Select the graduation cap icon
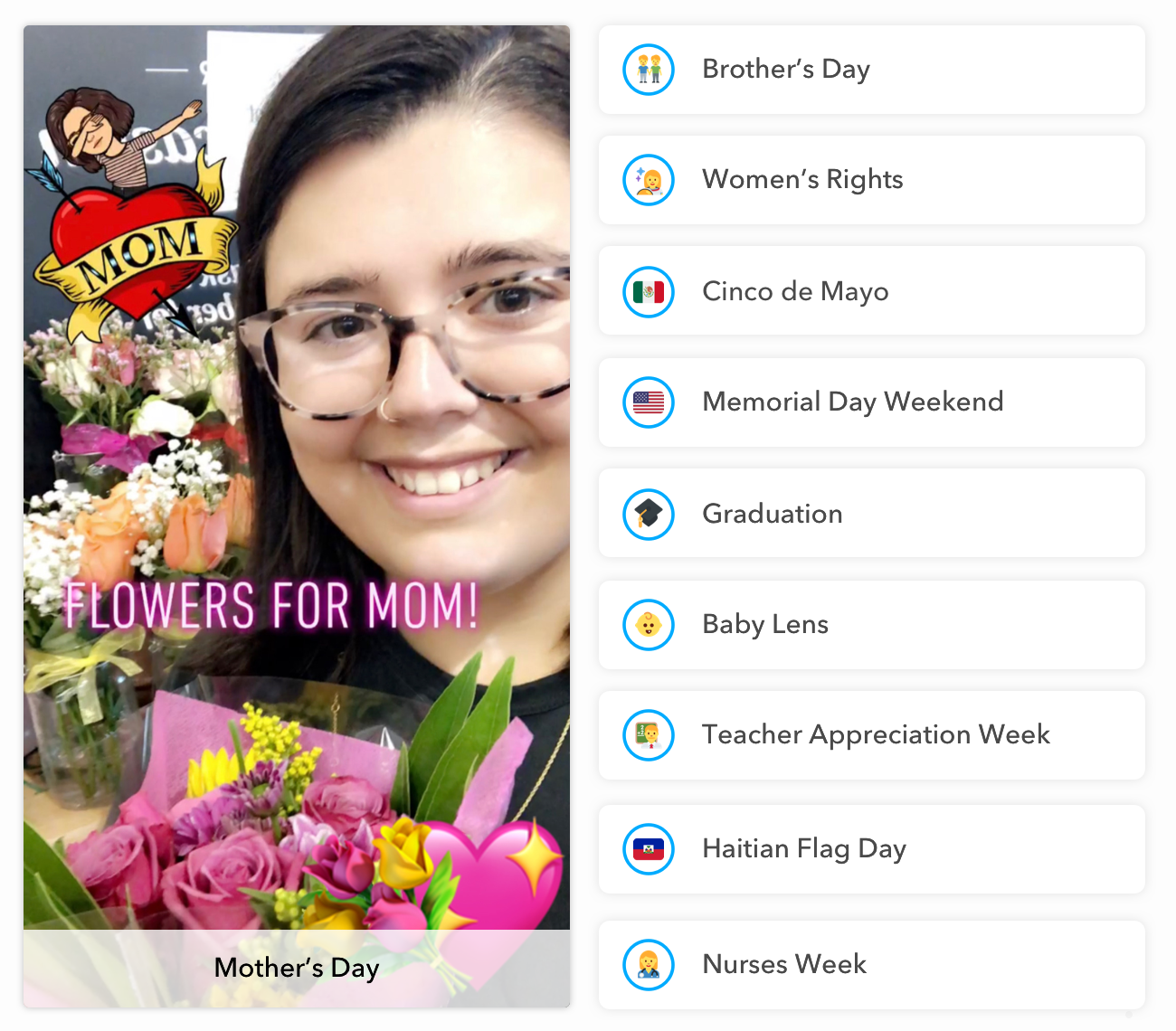This screenshot has height=1031, width=1176. pyautogui.click(x=649, y=515)
